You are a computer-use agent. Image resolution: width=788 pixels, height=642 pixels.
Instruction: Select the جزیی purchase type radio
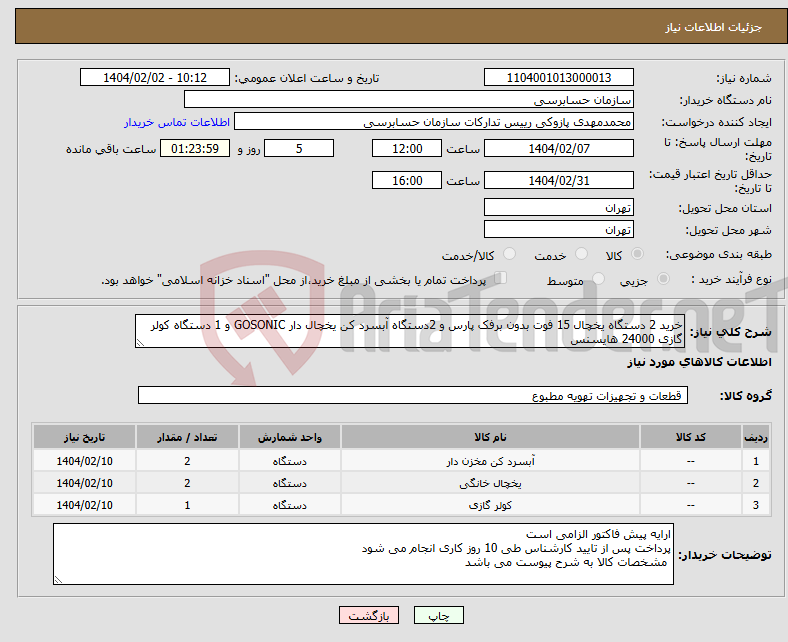tap(663, 279)
